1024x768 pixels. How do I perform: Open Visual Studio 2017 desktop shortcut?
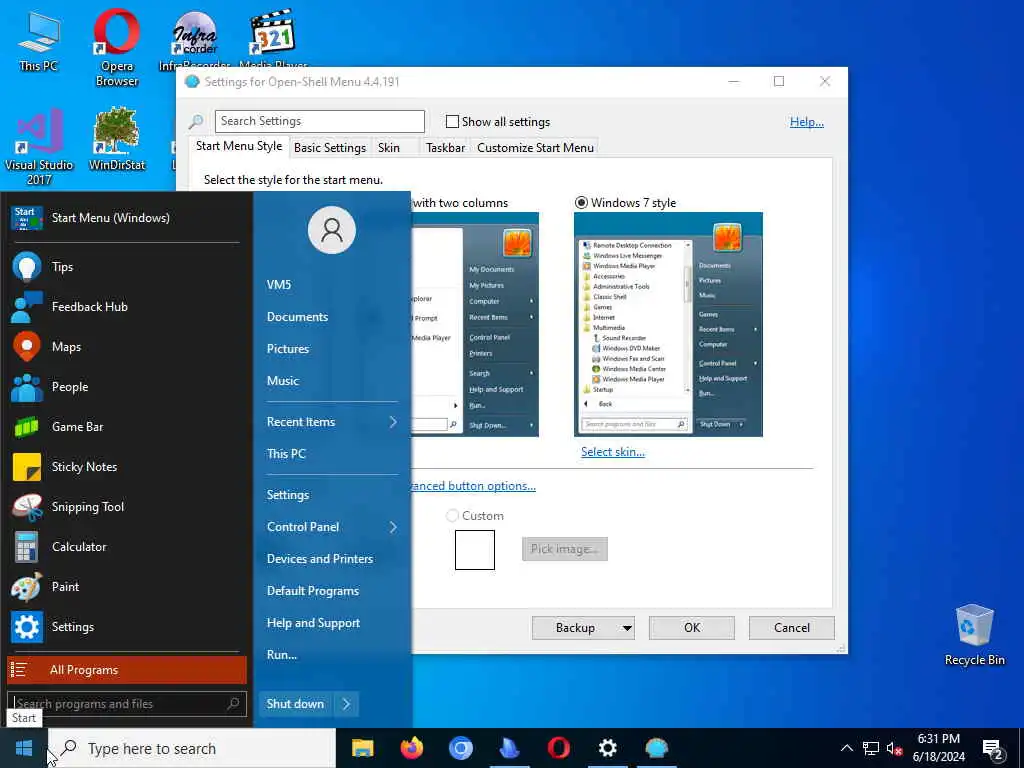tap(39, 146)
